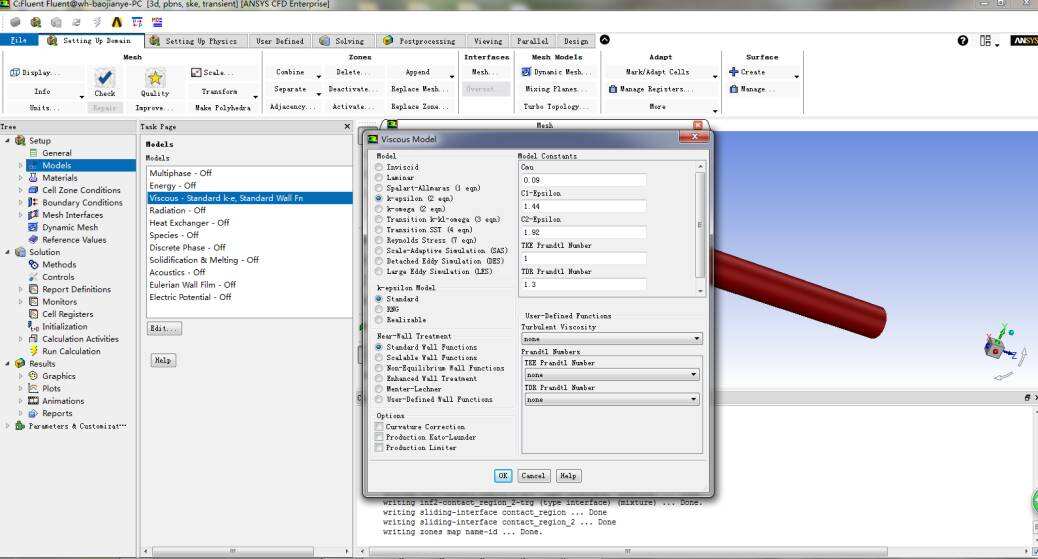Open Cell Zone Conditions in the tree
1038x559 pixels.
pyautogui.click(x=81, y=190)
